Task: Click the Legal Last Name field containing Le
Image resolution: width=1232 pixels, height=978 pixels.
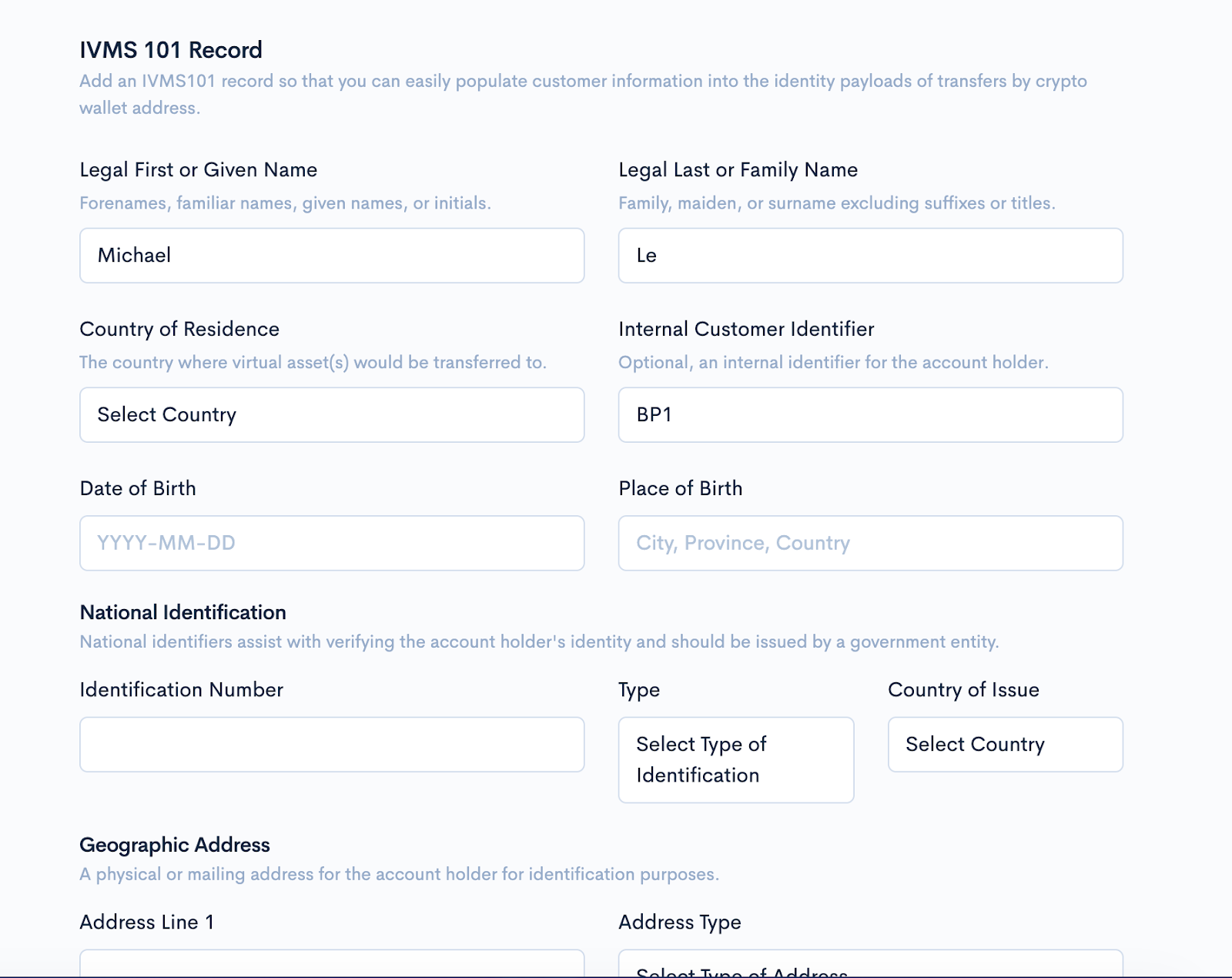Action: click(870, 256)
